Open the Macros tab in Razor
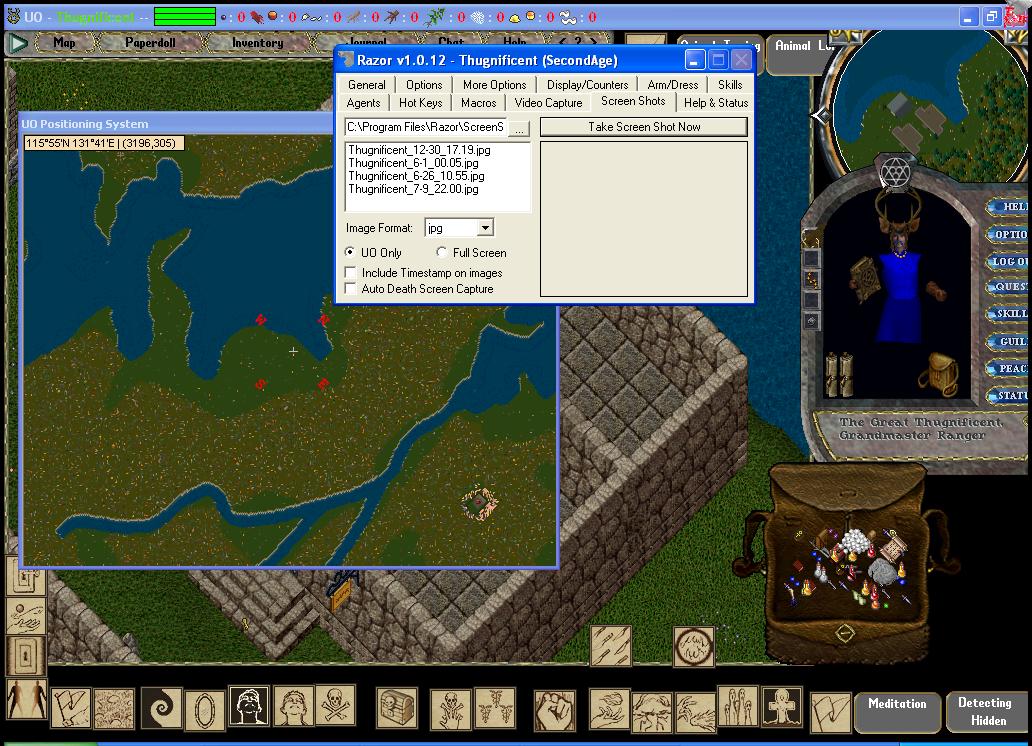This screenshot has width=1032, height=746. (x=478, y=103)
